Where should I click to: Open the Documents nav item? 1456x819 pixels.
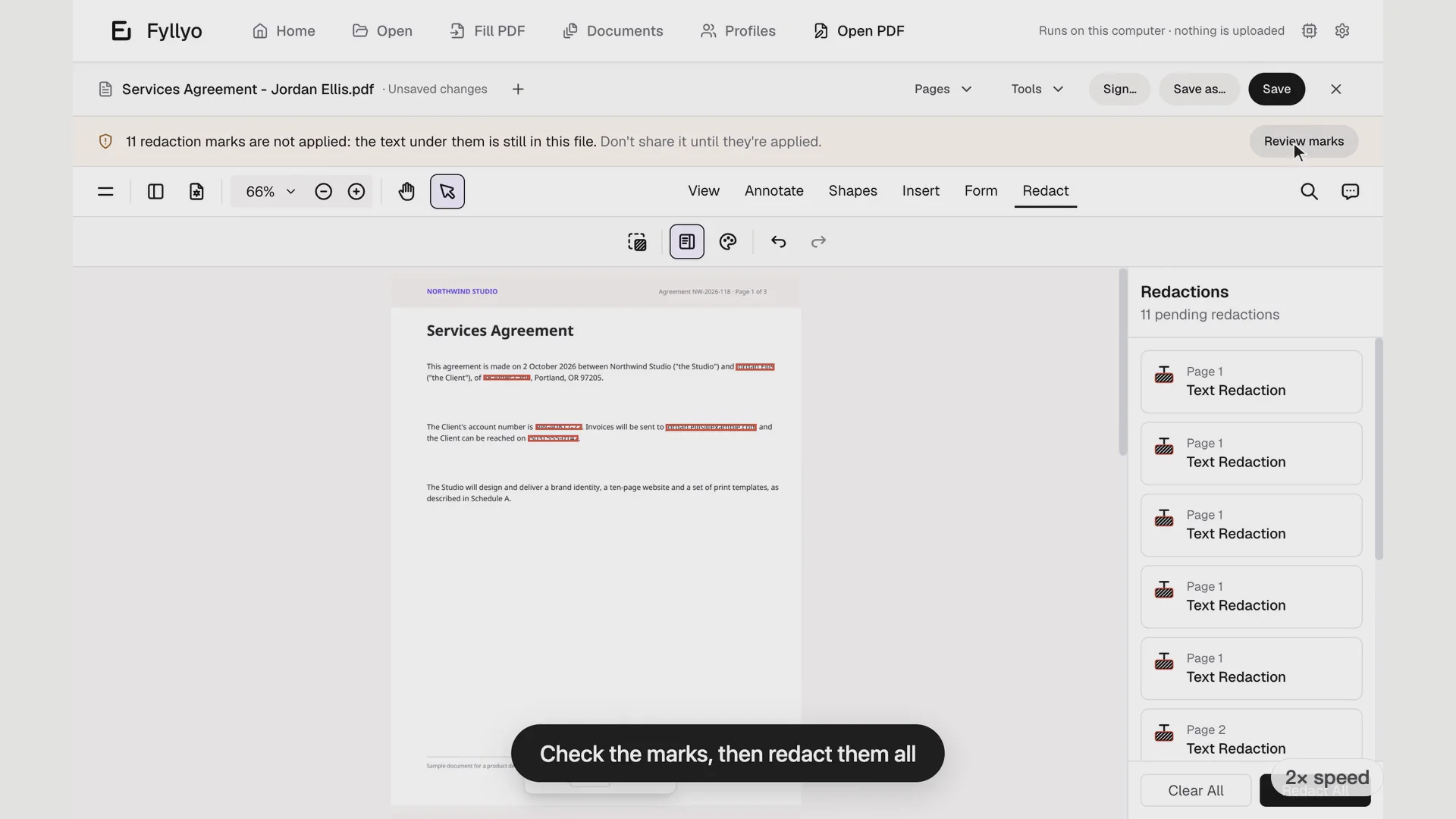pyautogui.click(x=613, y=31)
